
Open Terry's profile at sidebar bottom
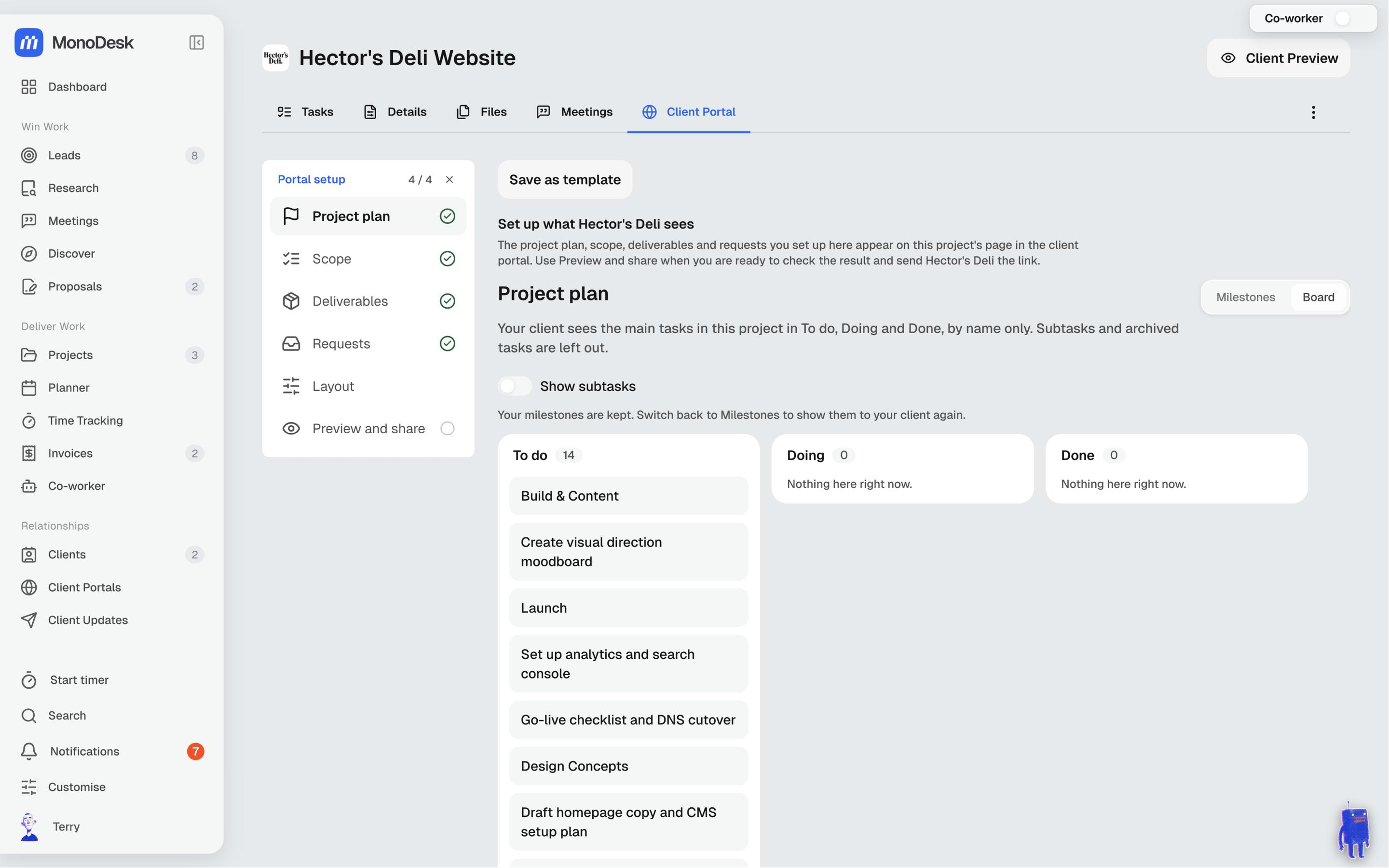pos(112,827)
